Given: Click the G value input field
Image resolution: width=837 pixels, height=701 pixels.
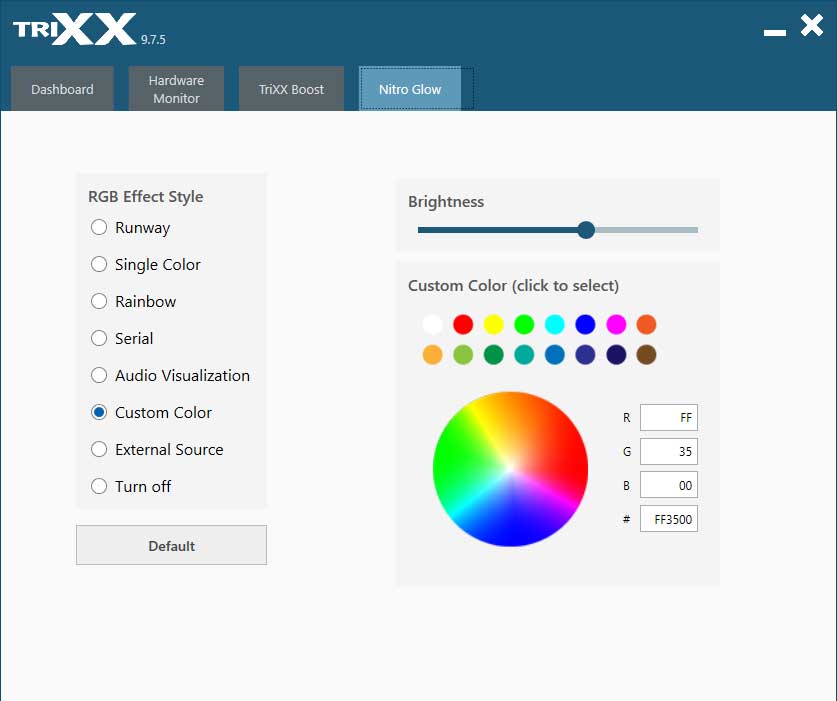Looking at the screenshot, I should pyautogui.click(x=669, y=451).
